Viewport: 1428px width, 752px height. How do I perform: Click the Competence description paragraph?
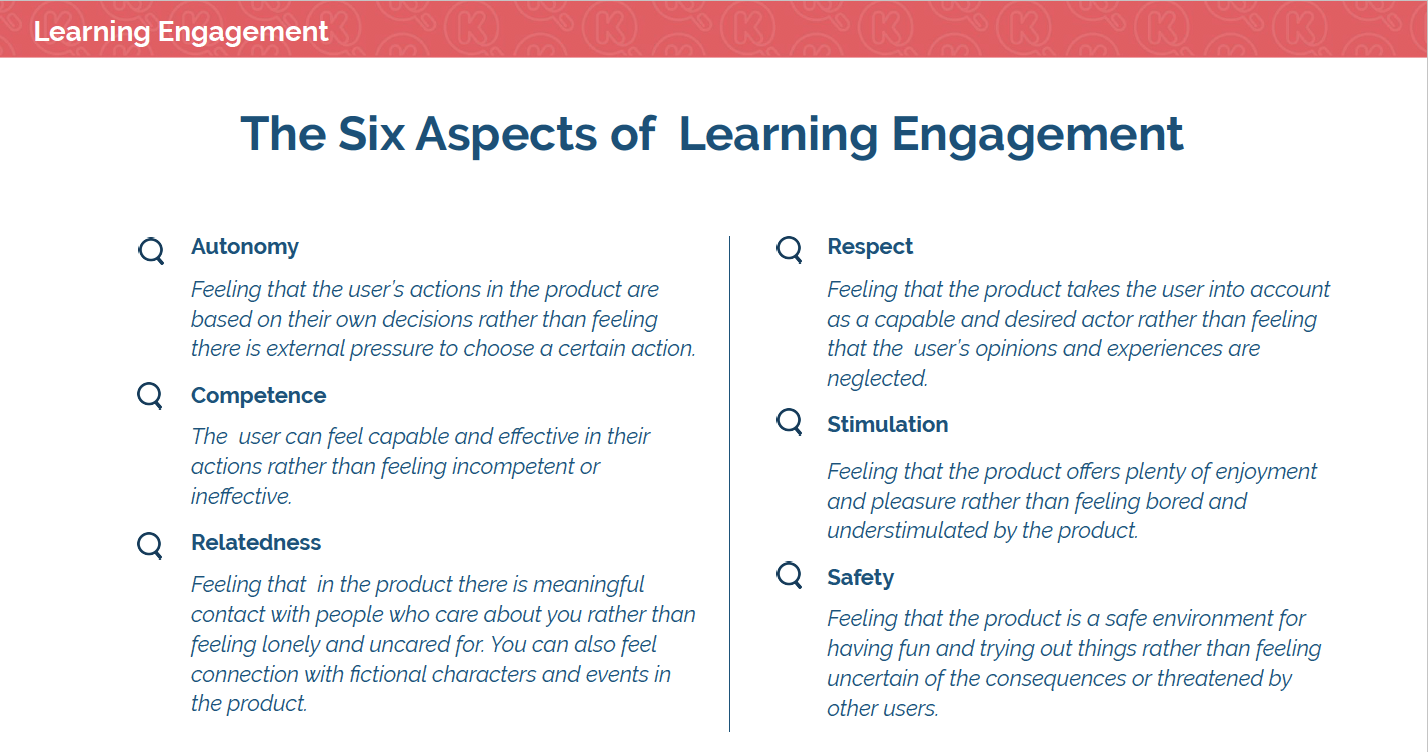[421, 466]
